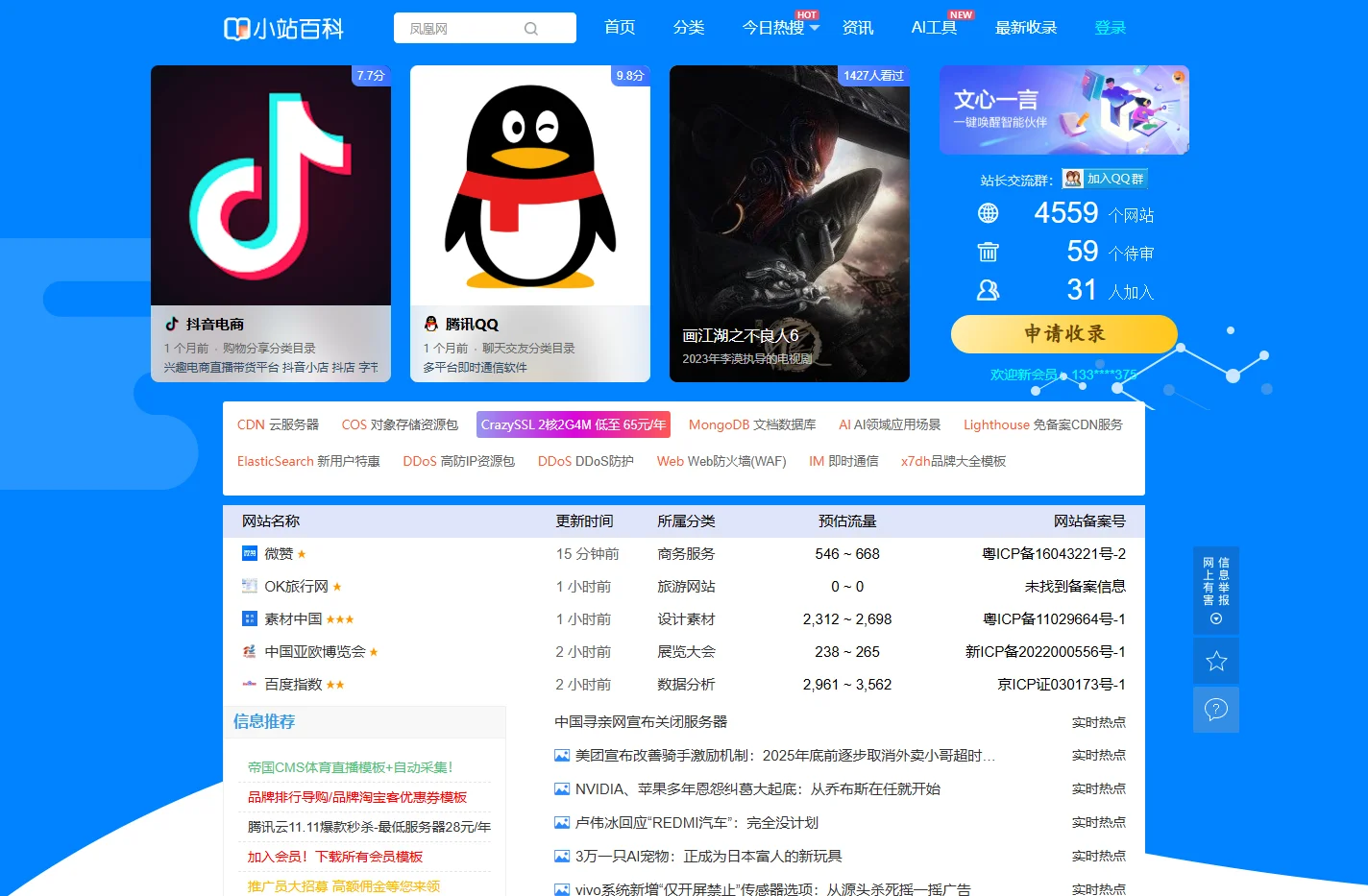The width and height of the screenshot is (1368, 896).
Task: Click the 文心一言 banner ad
Action: (1064, 109)
